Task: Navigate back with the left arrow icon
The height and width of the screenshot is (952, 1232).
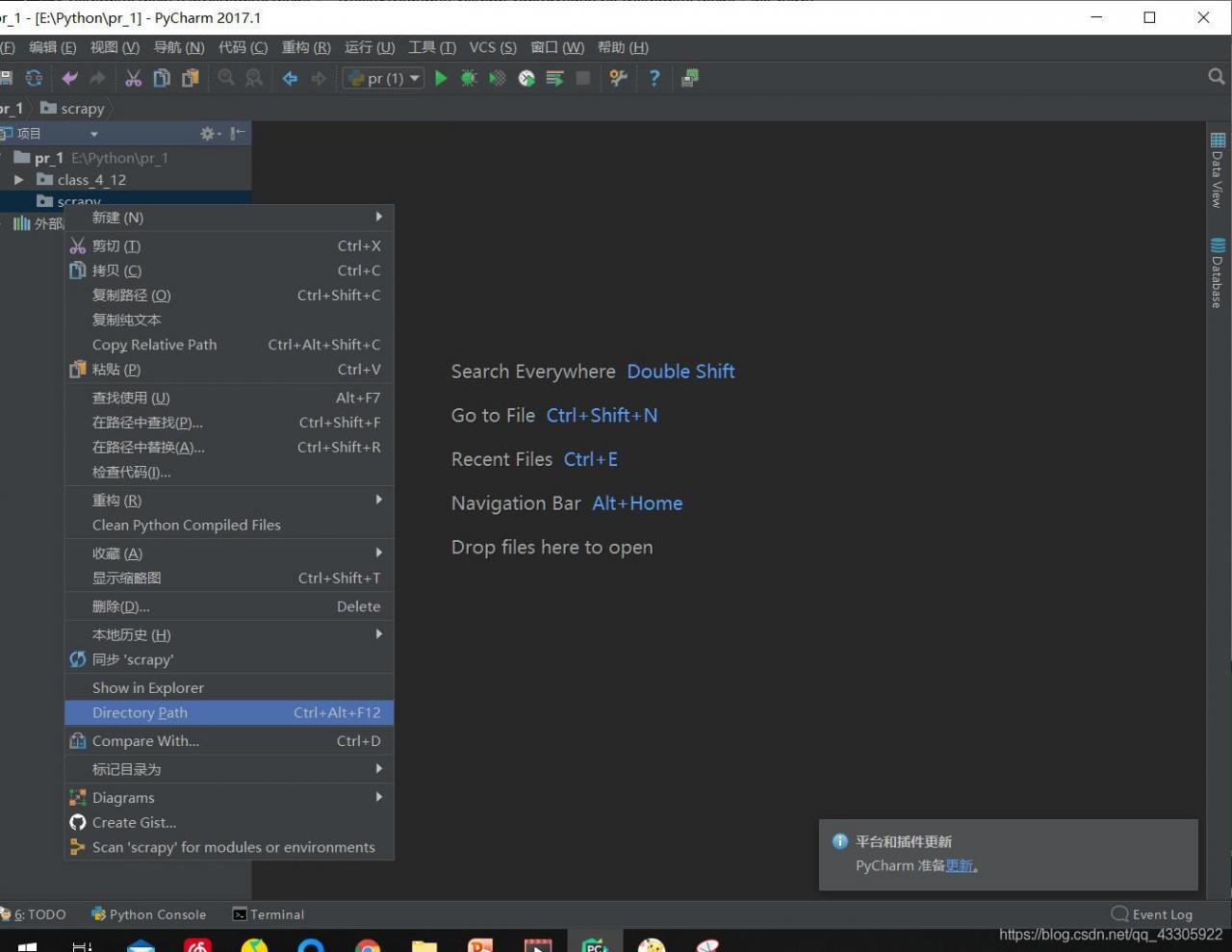Action: (290, 78)
